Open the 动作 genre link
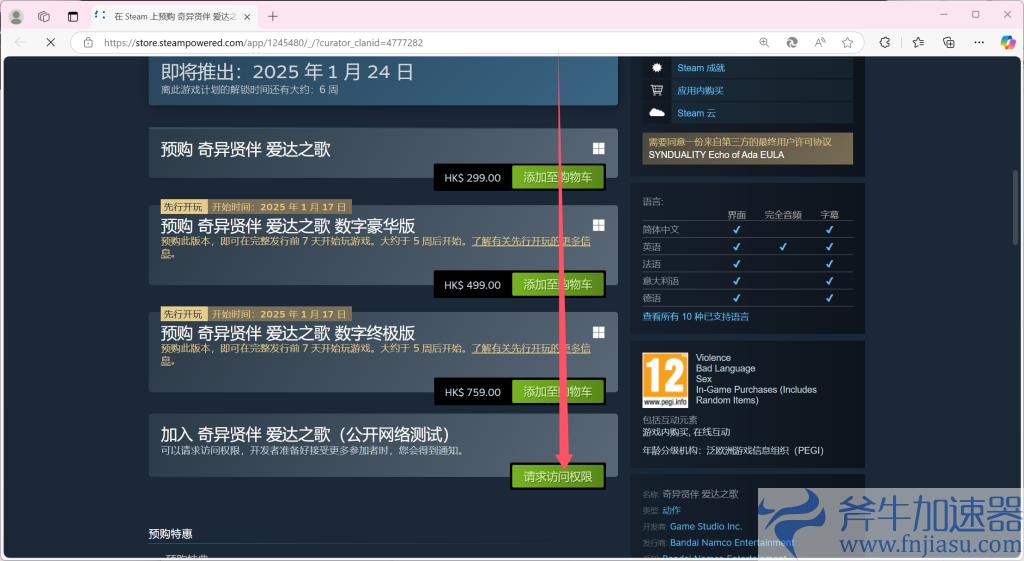The width and height of the screenshot is (1024, 561). pyautogui.click(x=671, y=510)
